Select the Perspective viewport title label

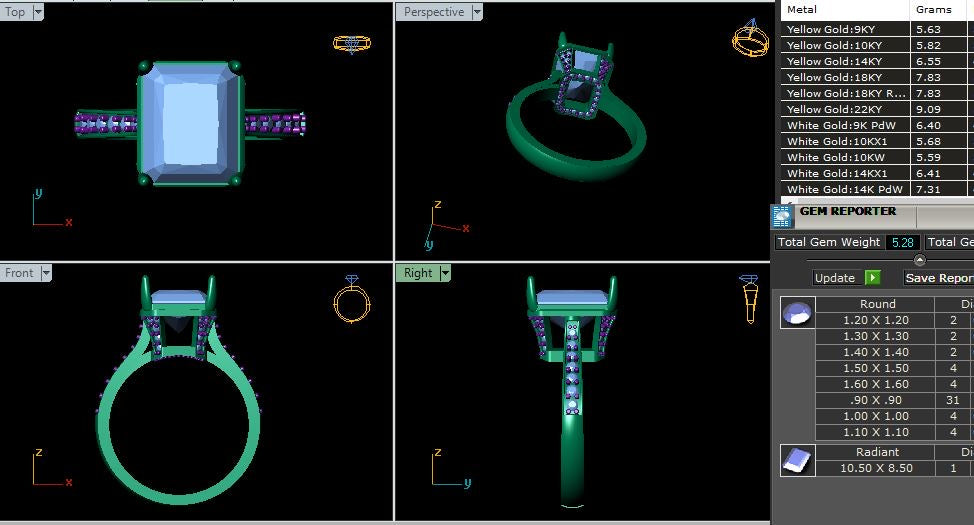pos(433,12)
